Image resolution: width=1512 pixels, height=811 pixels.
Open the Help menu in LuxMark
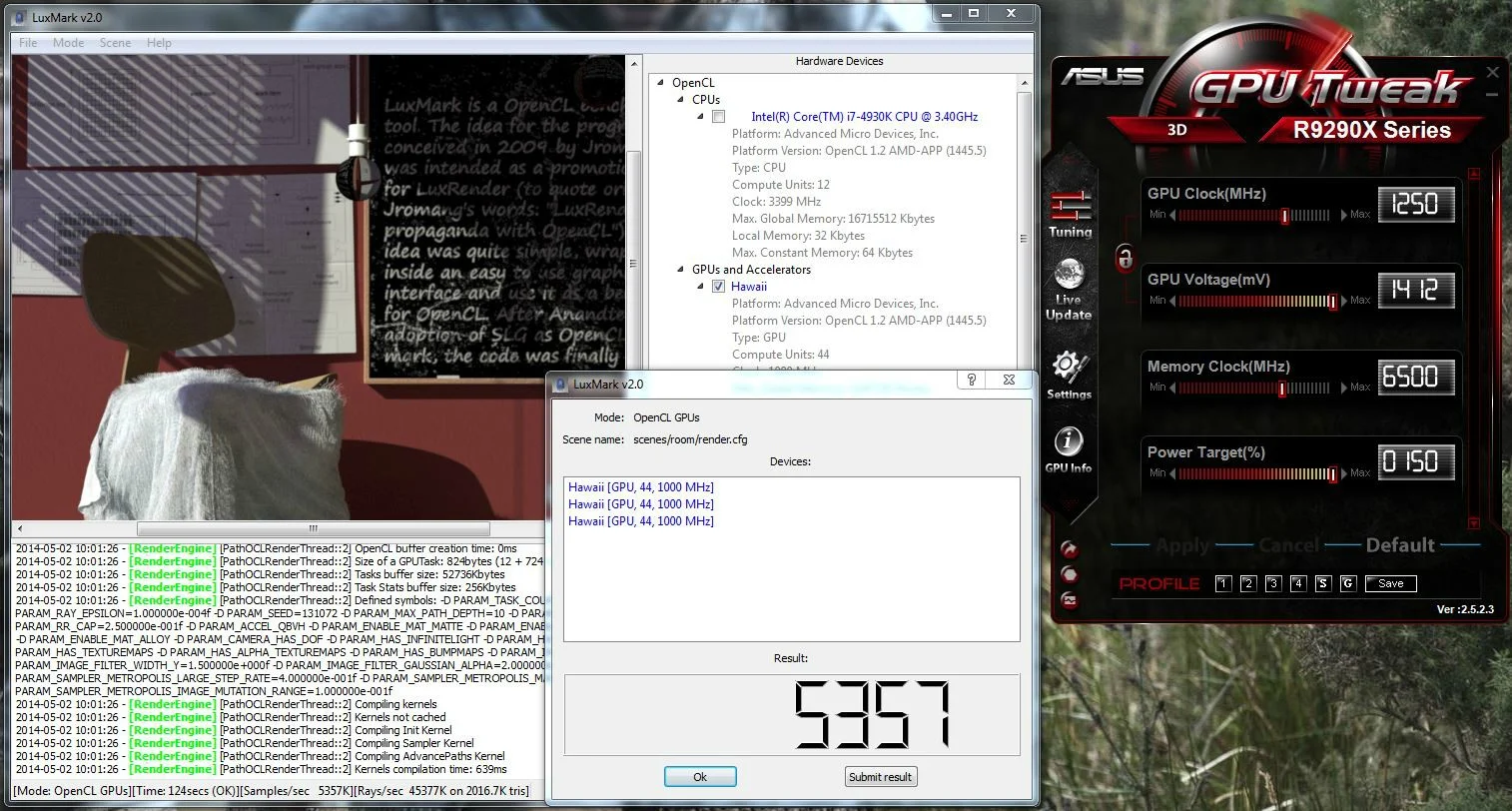click(x=159, y=43)
